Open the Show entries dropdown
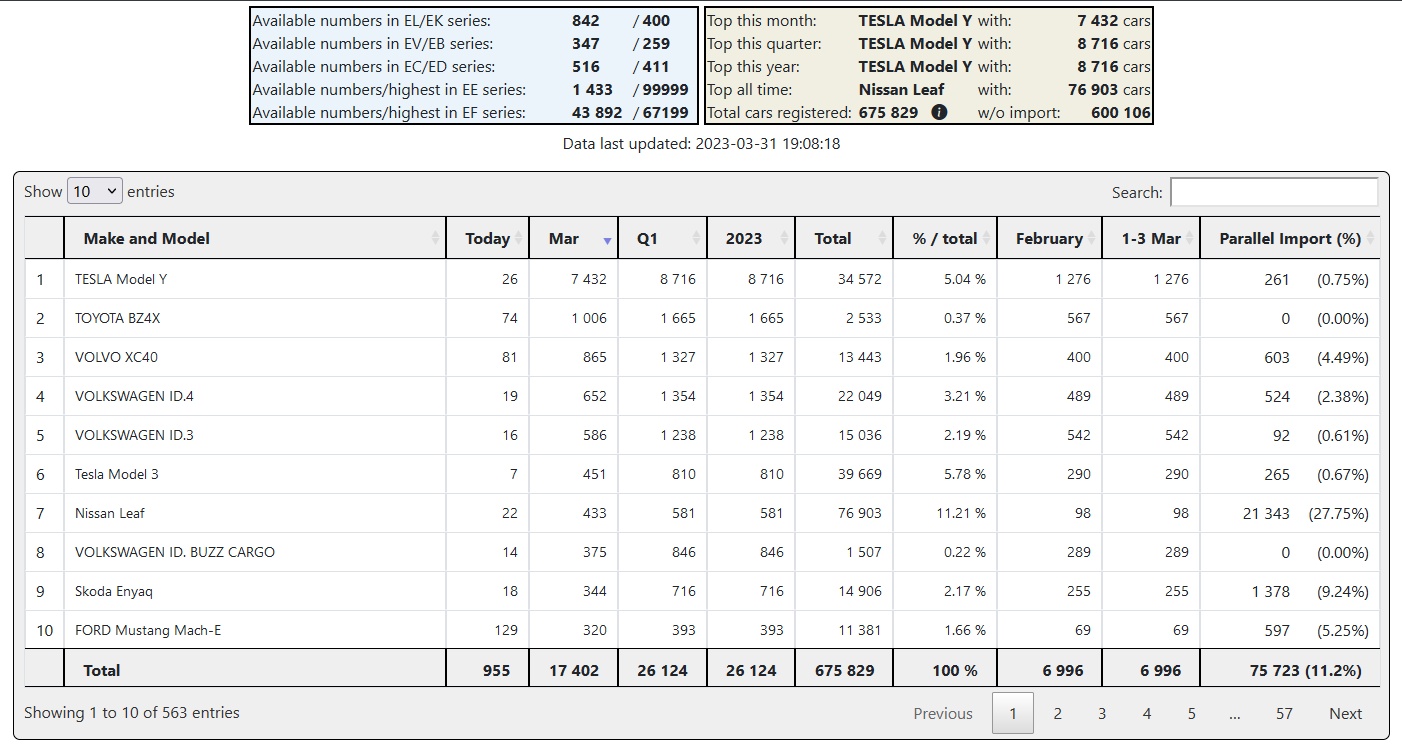The image size is (1402, 750). coord(94,191)
